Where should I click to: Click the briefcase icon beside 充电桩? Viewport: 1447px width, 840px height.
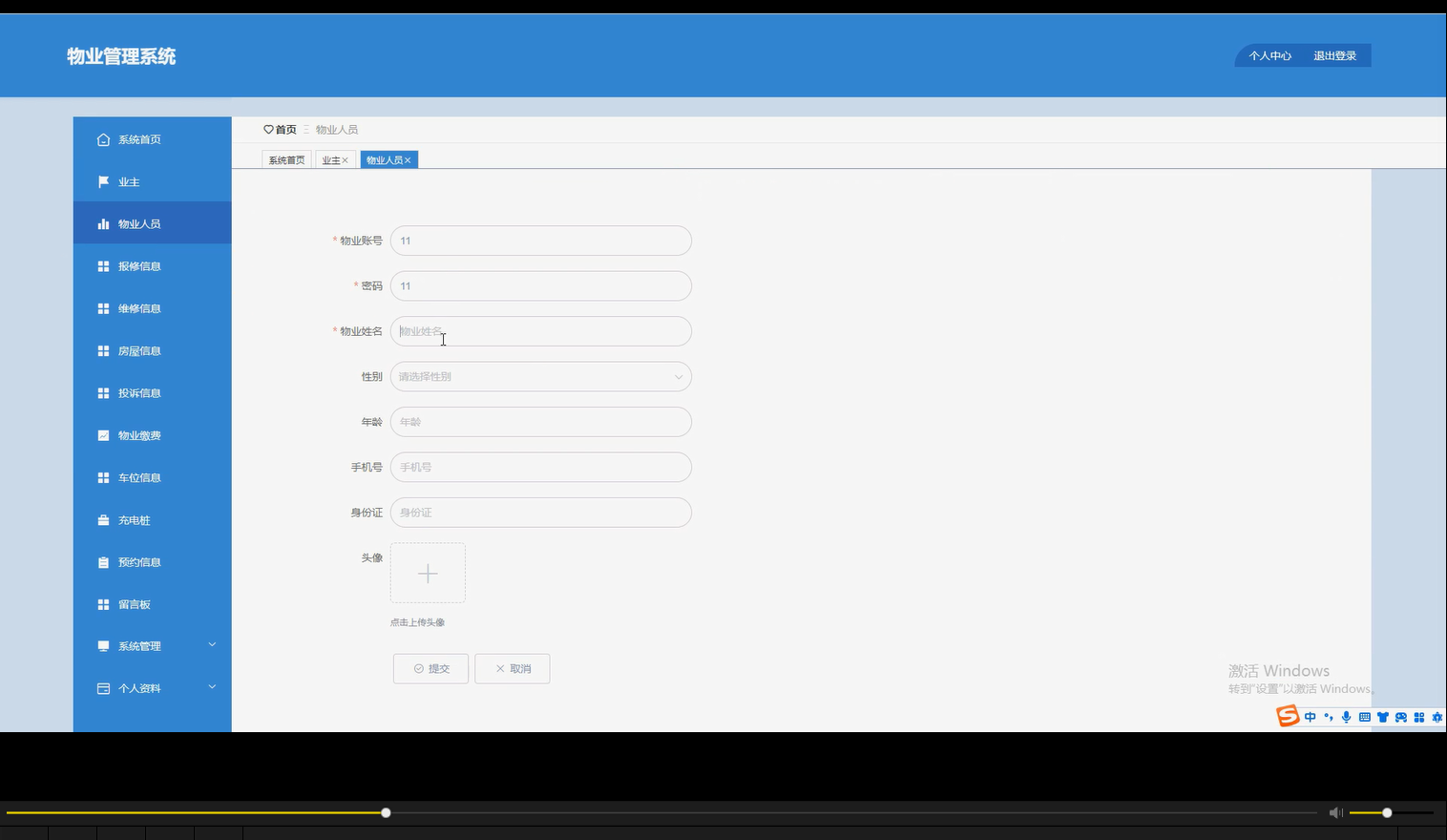click(x=103, y=520)
